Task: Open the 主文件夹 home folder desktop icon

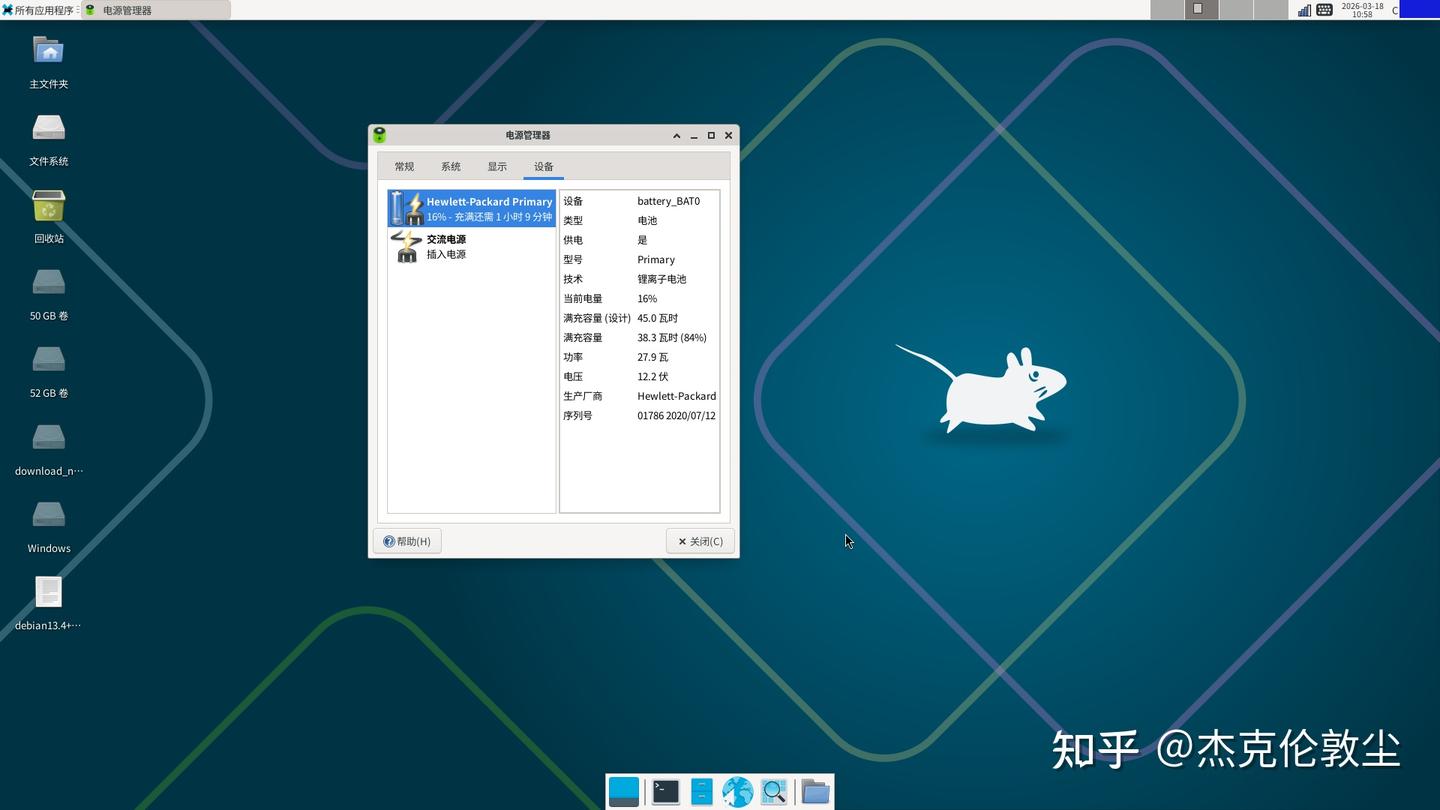Action: point(48,51)
